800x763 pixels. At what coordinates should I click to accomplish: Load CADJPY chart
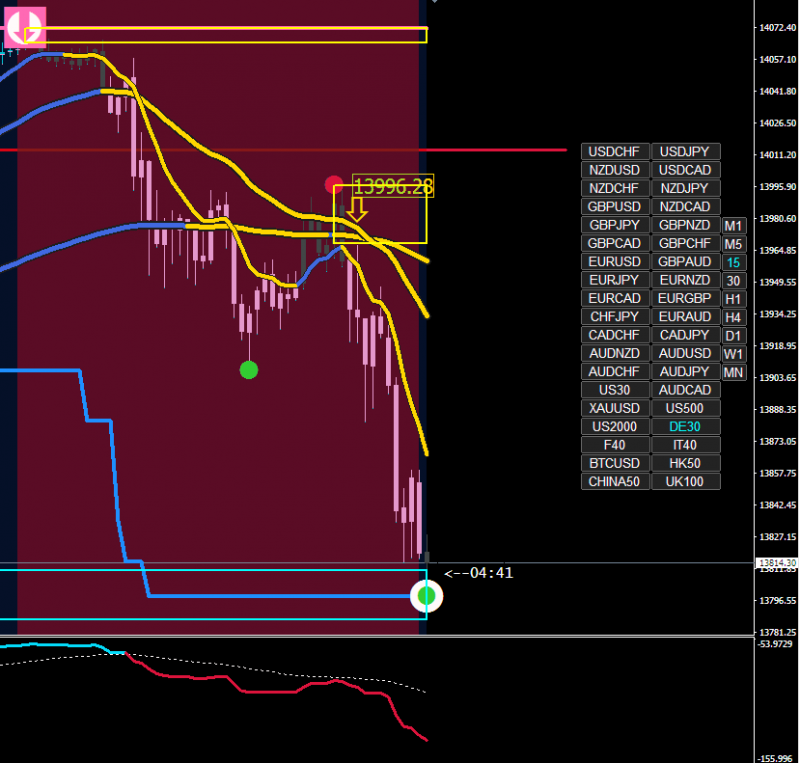click(685, 335)
